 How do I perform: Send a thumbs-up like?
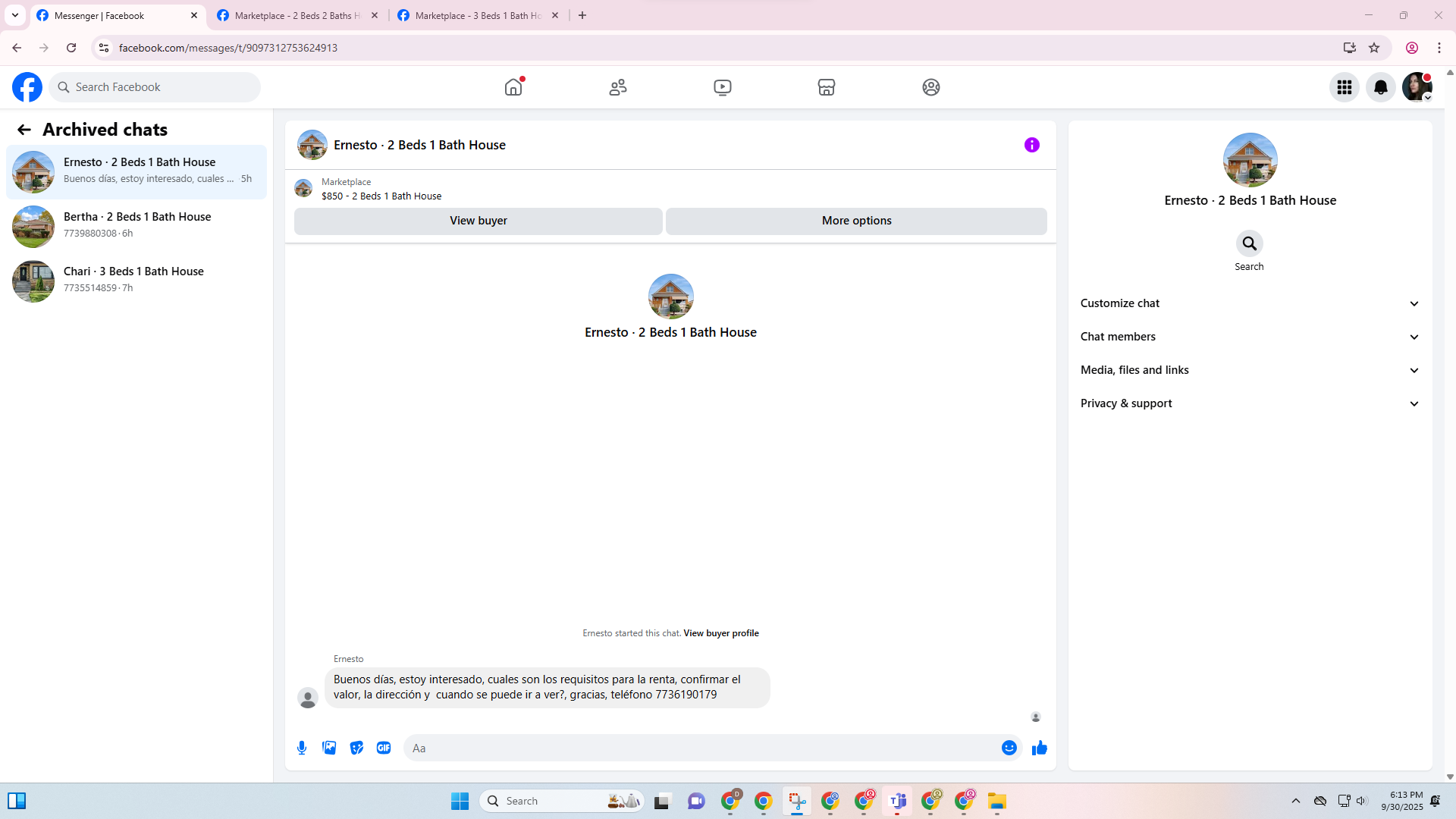pyautogui.click(x=1039, y=748)
